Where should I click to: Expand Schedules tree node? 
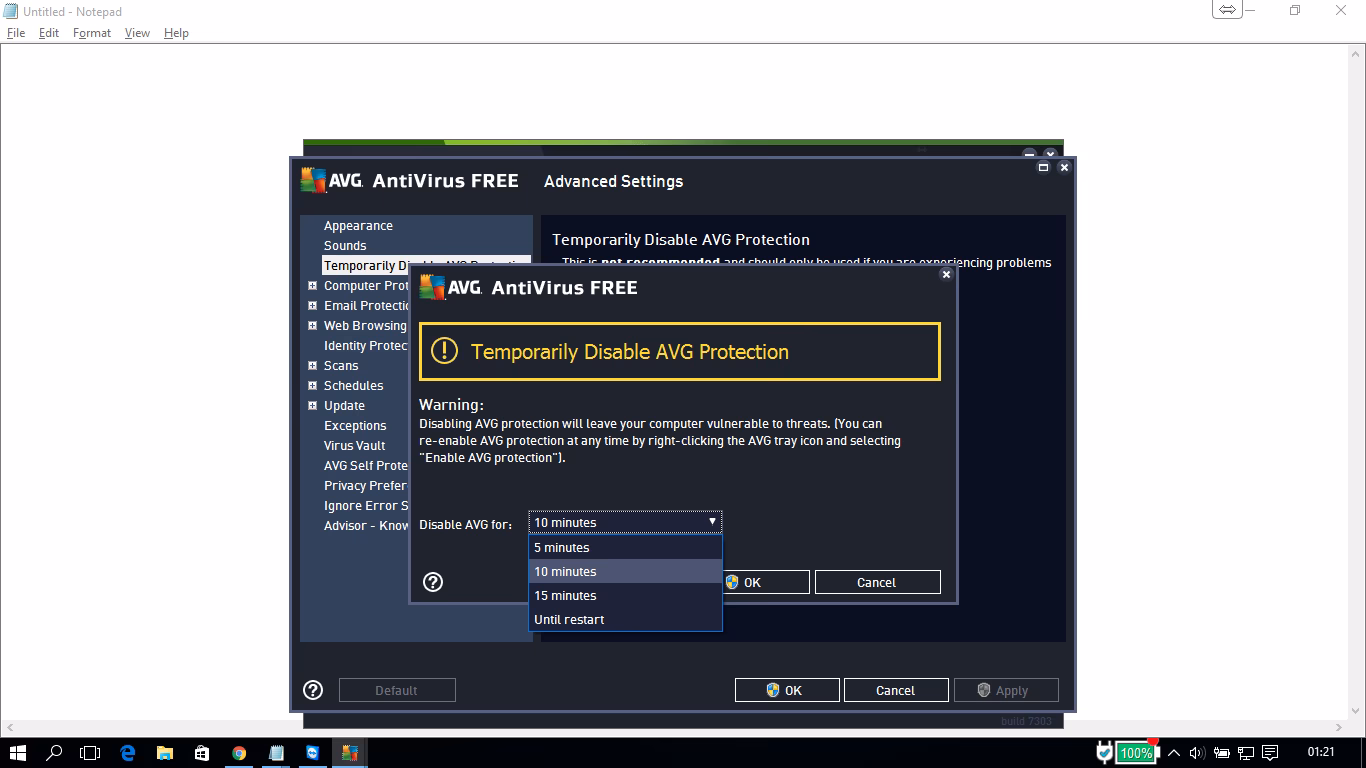point(312,386)
